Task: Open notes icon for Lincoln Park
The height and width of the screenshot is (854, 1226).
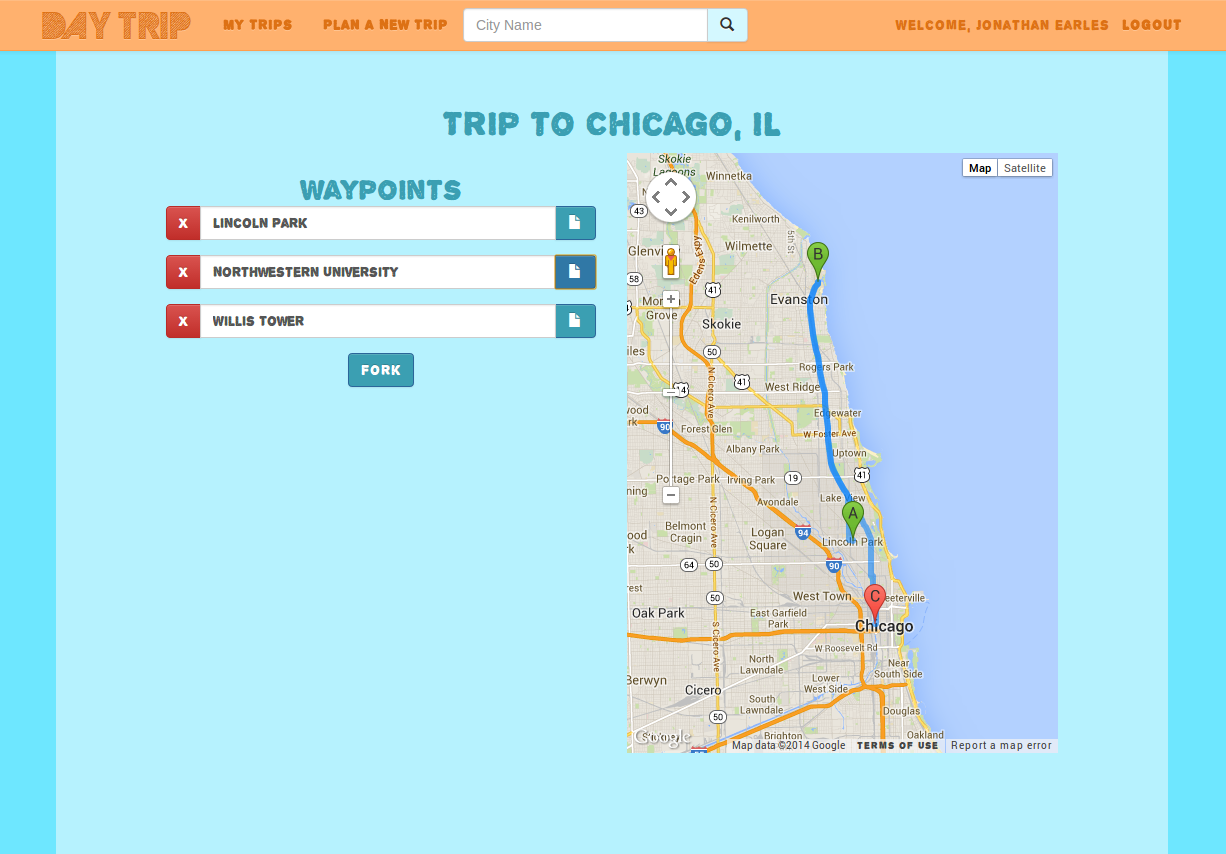Action: [x=575, y=223]
